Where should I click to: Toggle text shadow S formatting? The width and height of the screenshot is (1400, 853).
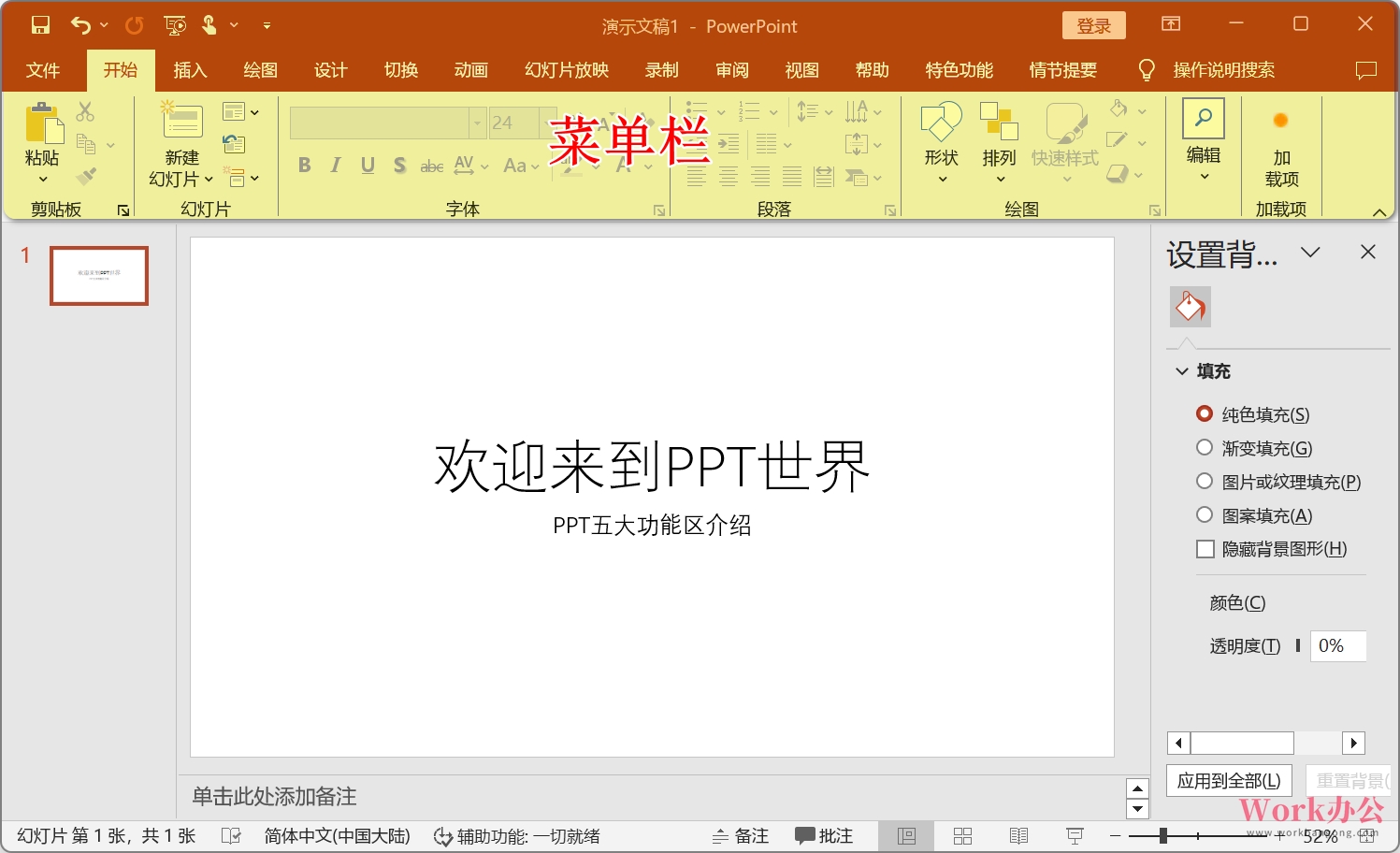(399, 166)
